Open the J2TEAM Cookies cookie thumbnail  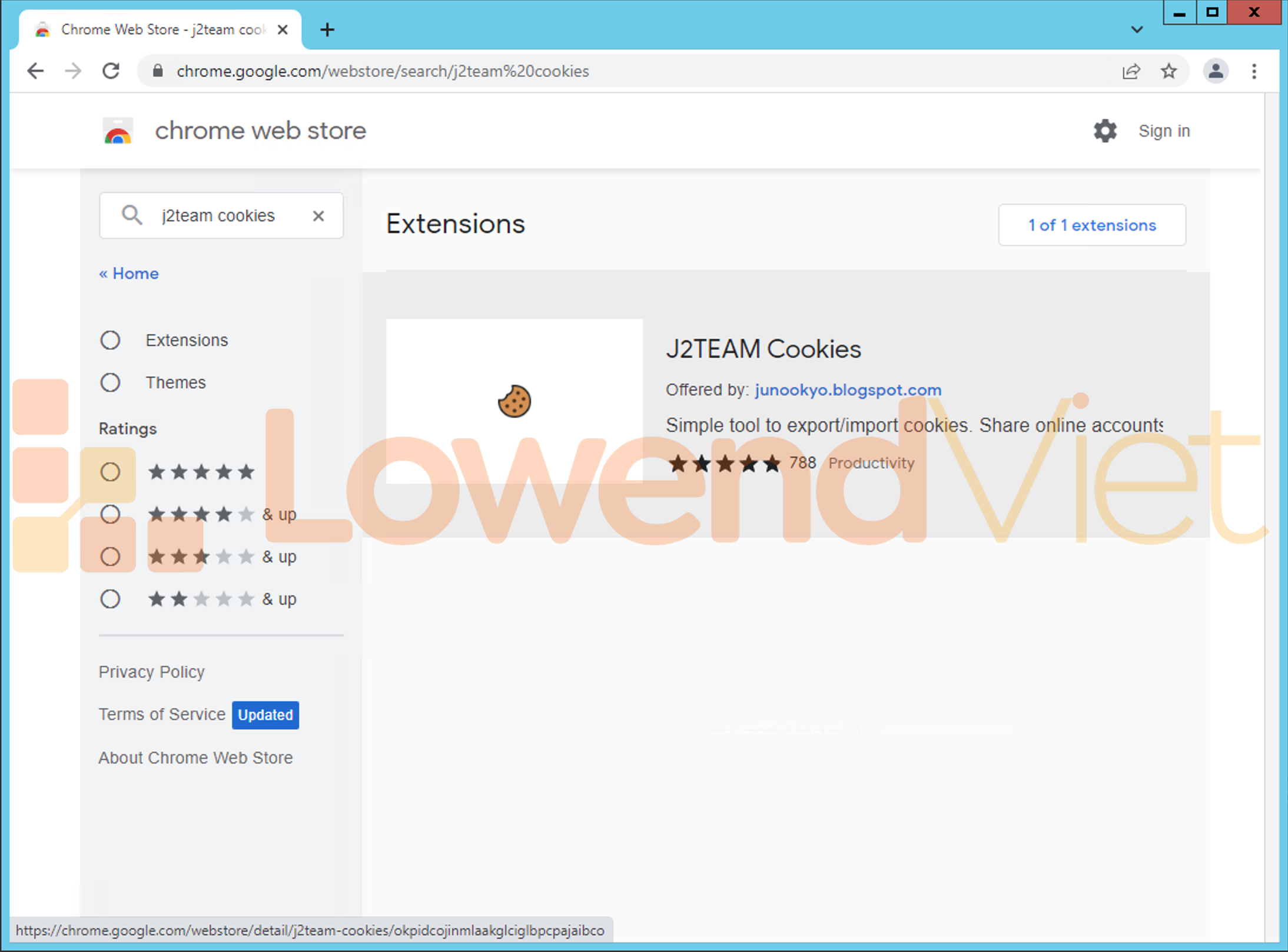(x=514, y=401)
